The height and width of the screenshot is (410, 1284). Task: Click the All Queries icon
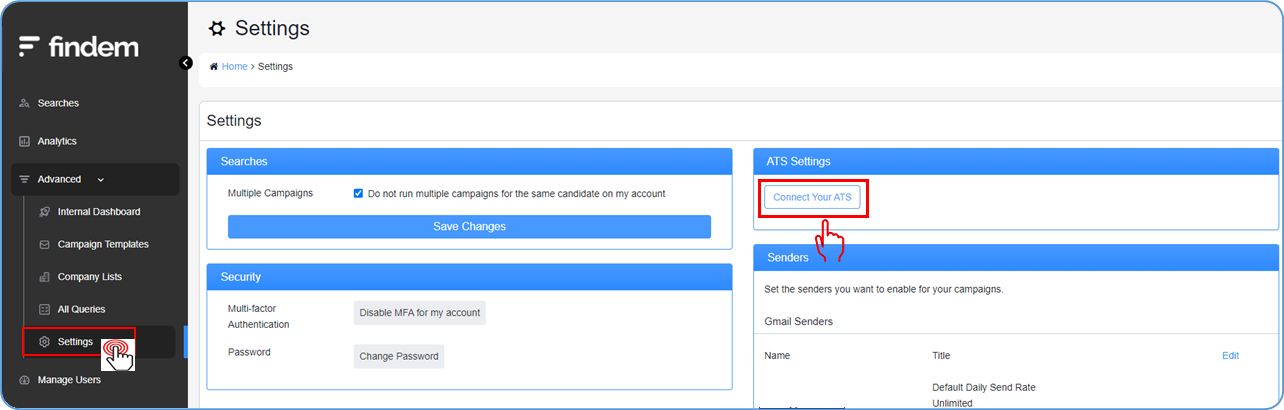pyautogui.click(x=44, y=310)
